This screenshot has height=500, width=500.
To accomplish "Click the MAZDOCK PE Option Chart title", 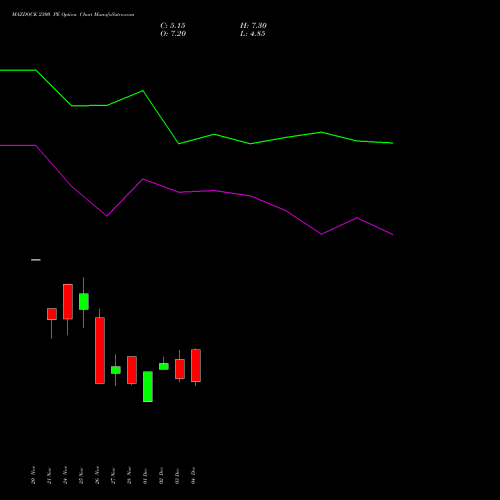I will (x=73, y=15).
